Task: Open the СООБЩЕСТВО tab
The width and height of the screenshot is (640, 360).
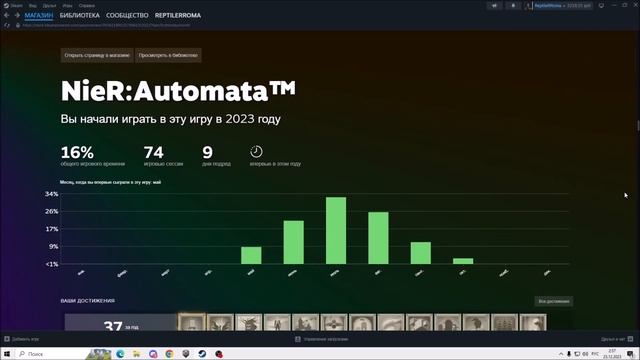Action: coord(127,15)
